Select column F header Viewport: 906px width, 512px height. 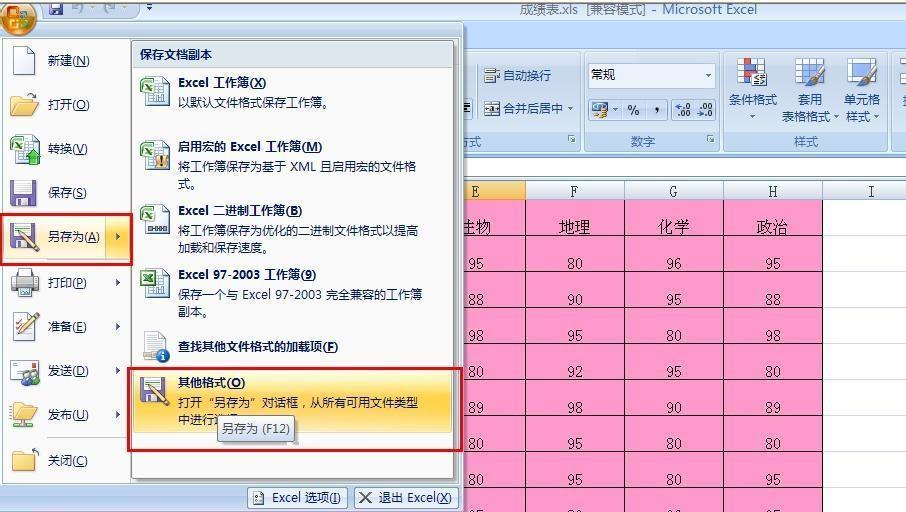point(575,191)
